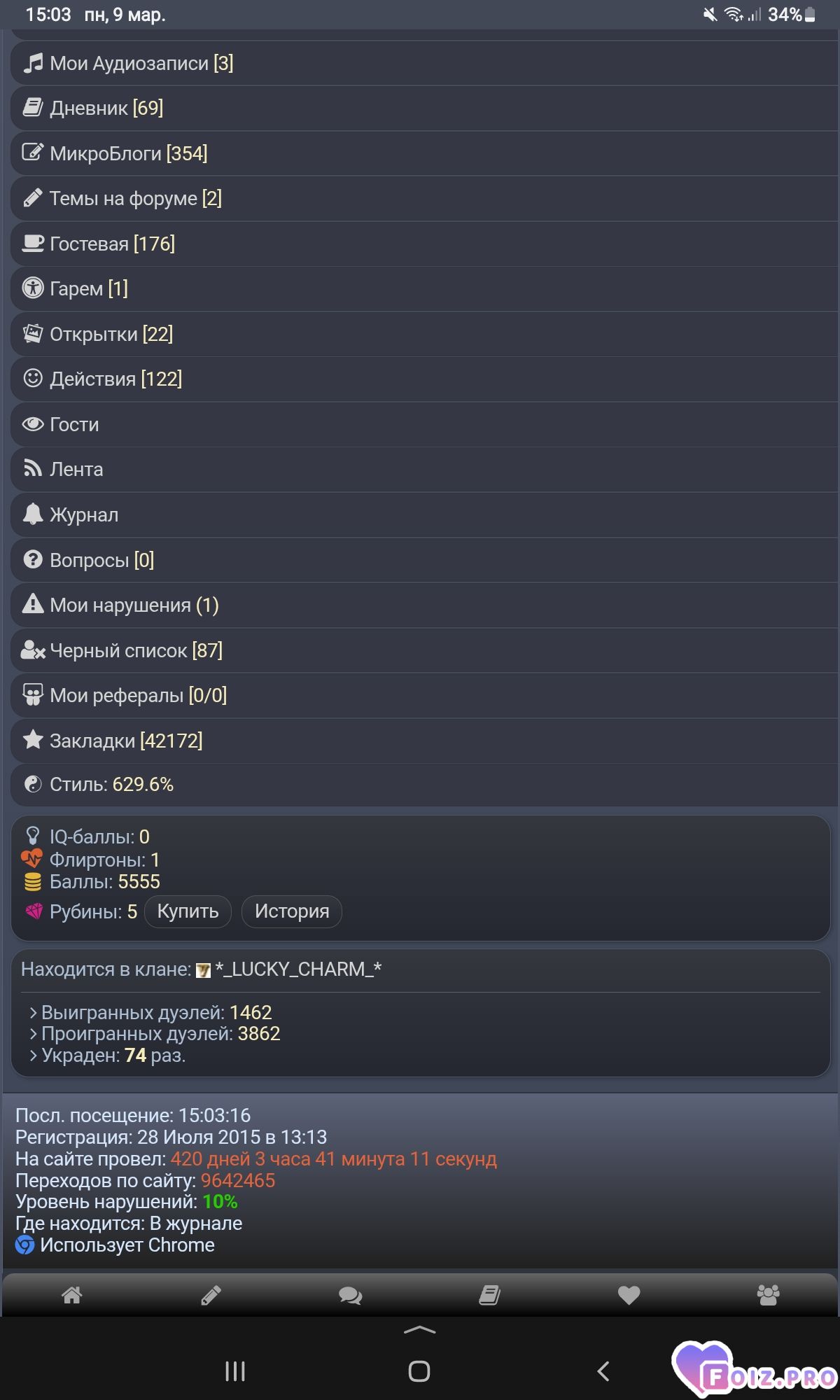Click the Купить button for rubies
The height and width of the screenshot is (1400, 840).
pos(188,911)
